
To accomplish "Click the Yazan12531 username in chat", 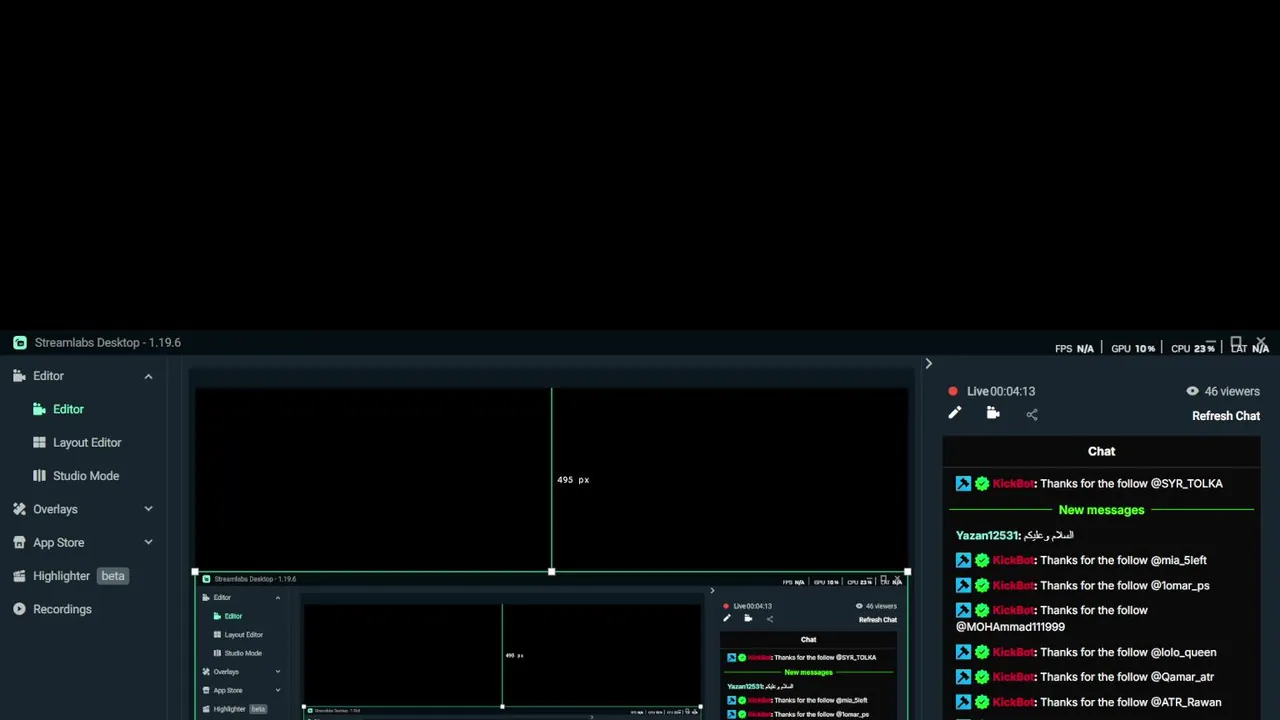I will pyautogui.click(x=986, y=536).
